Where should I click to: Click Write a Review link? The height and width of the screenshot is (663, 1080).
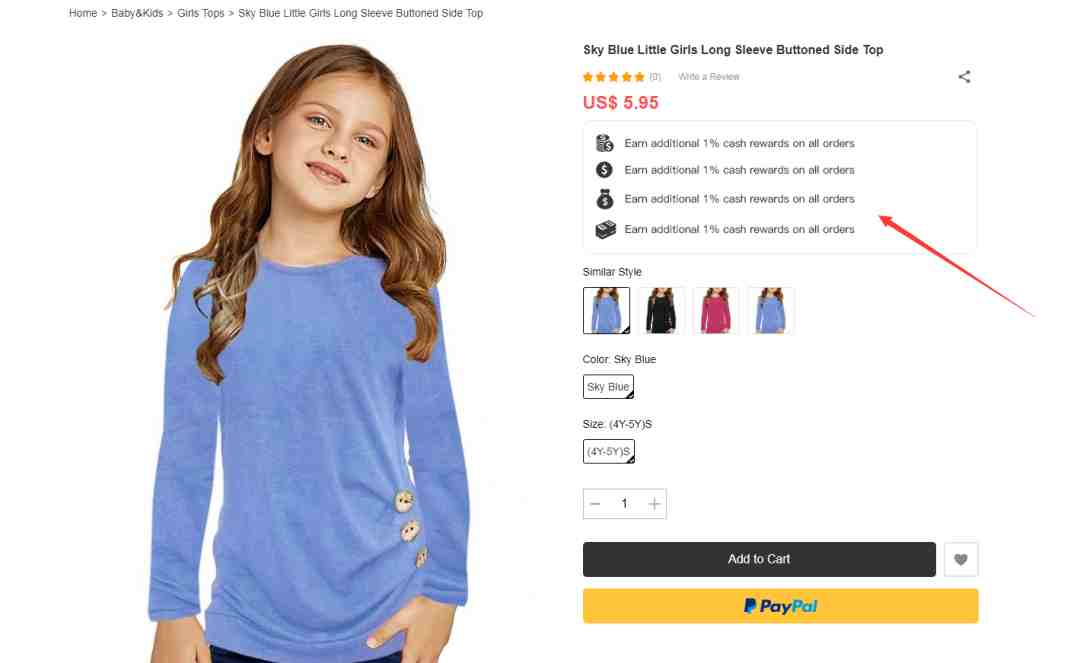click(709, 76)
